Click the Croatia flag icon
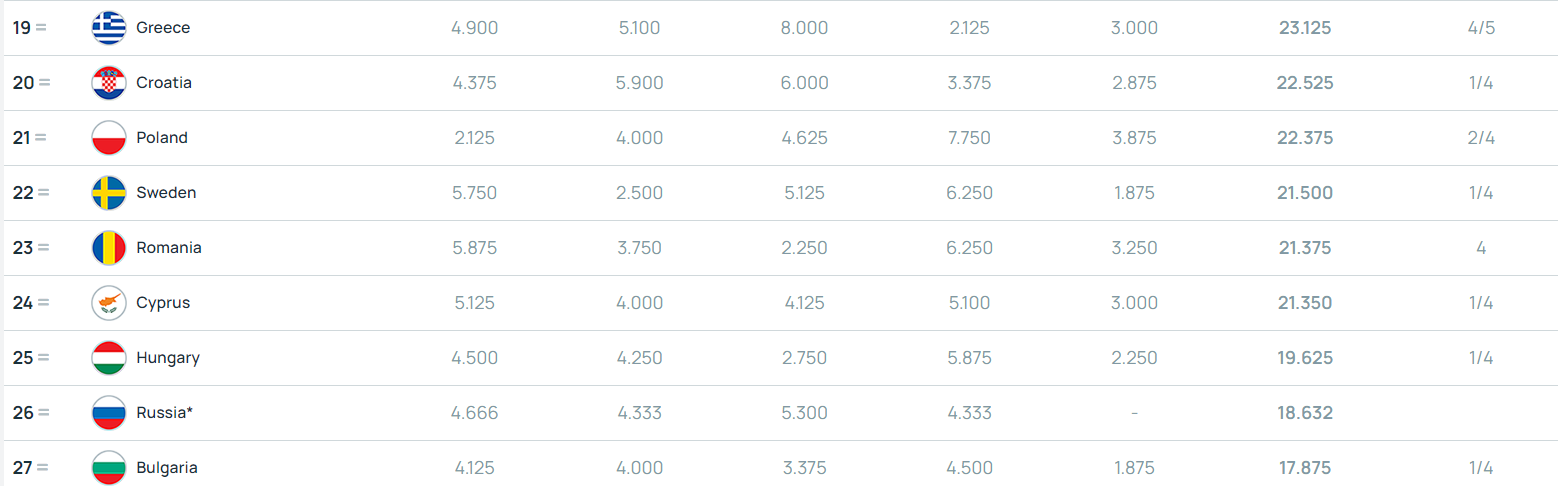Screen dimensions: 1558x486 point(108,83)
